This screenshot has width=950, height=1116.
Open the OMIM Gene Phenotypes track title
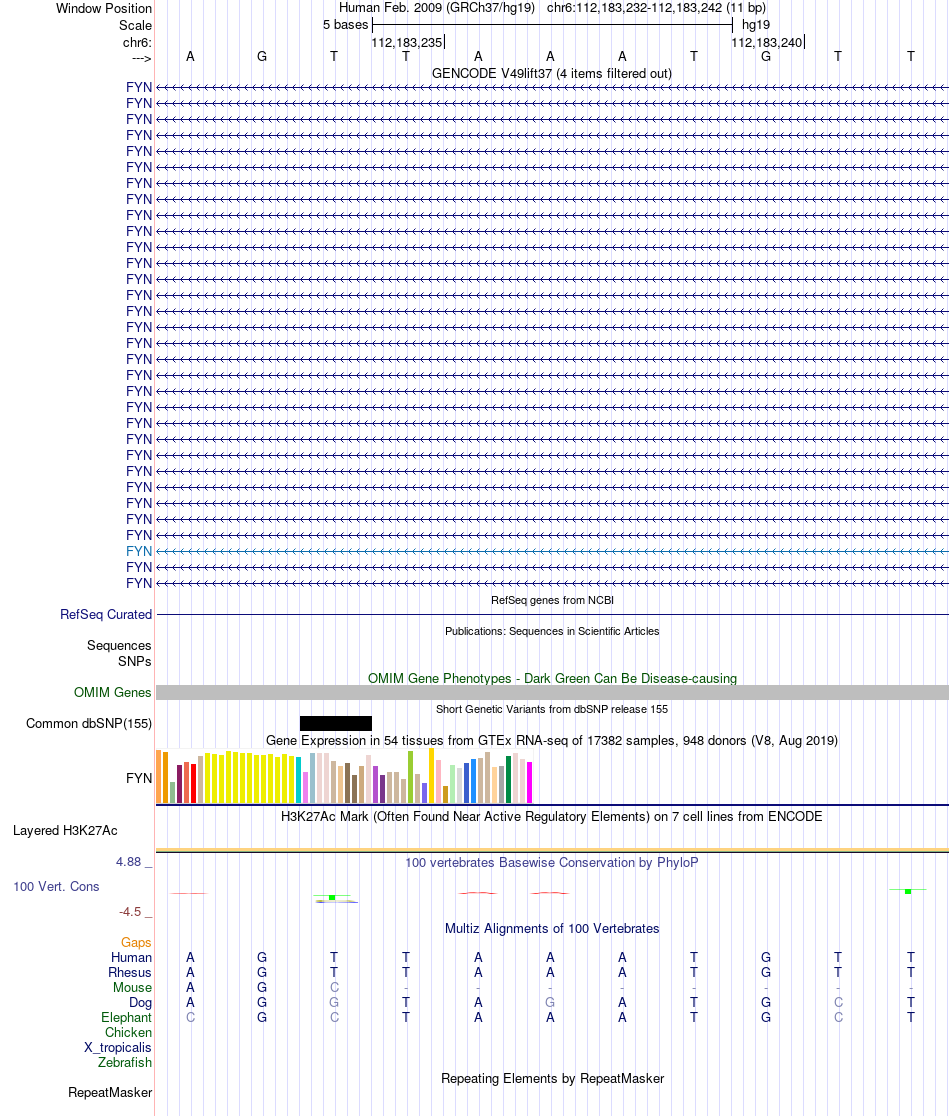pos(552,678)
